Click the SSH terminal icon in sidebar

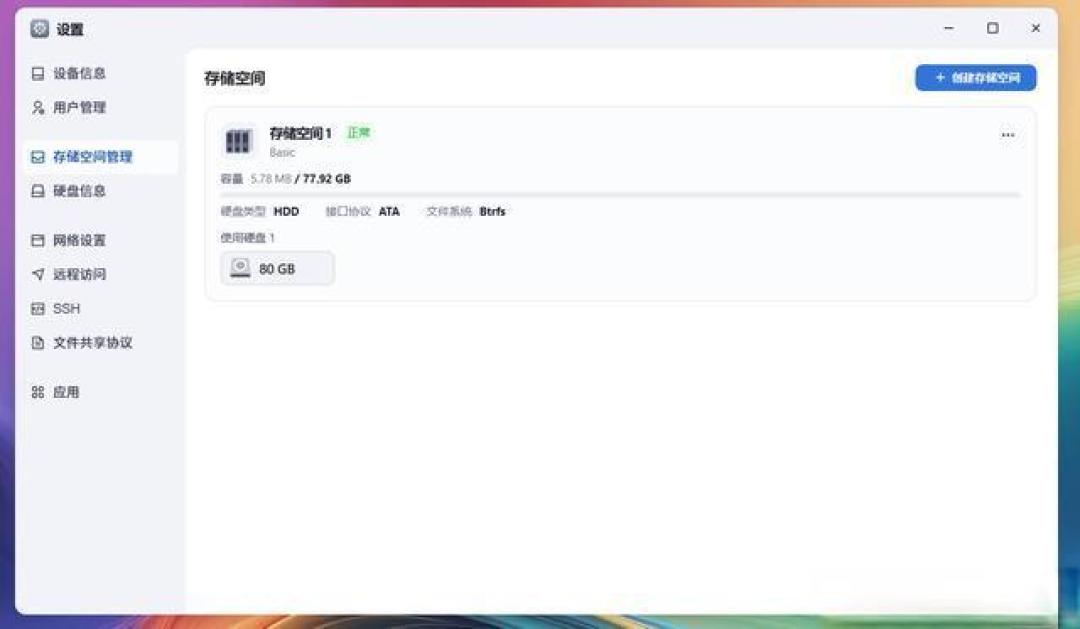[x=38, y=309]
